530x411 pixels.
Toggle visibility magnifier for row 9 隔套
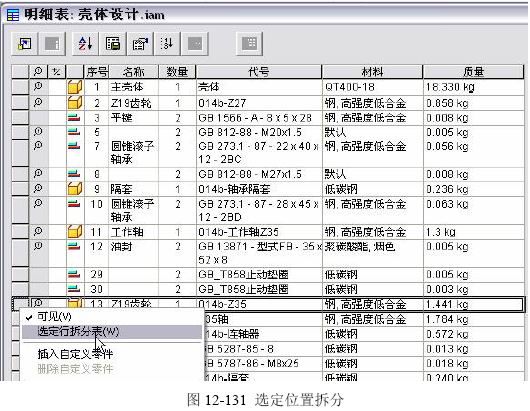(38, 188)
